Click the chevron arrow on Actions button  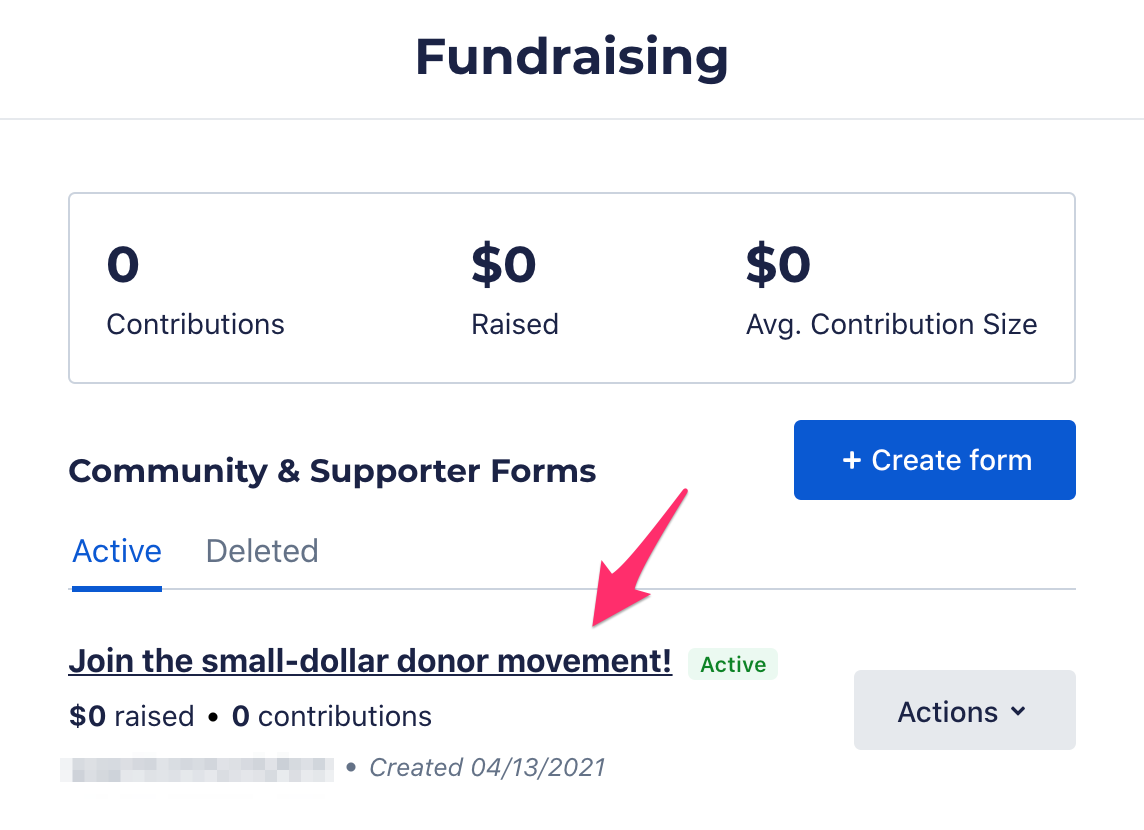[x=1018, y=711]
